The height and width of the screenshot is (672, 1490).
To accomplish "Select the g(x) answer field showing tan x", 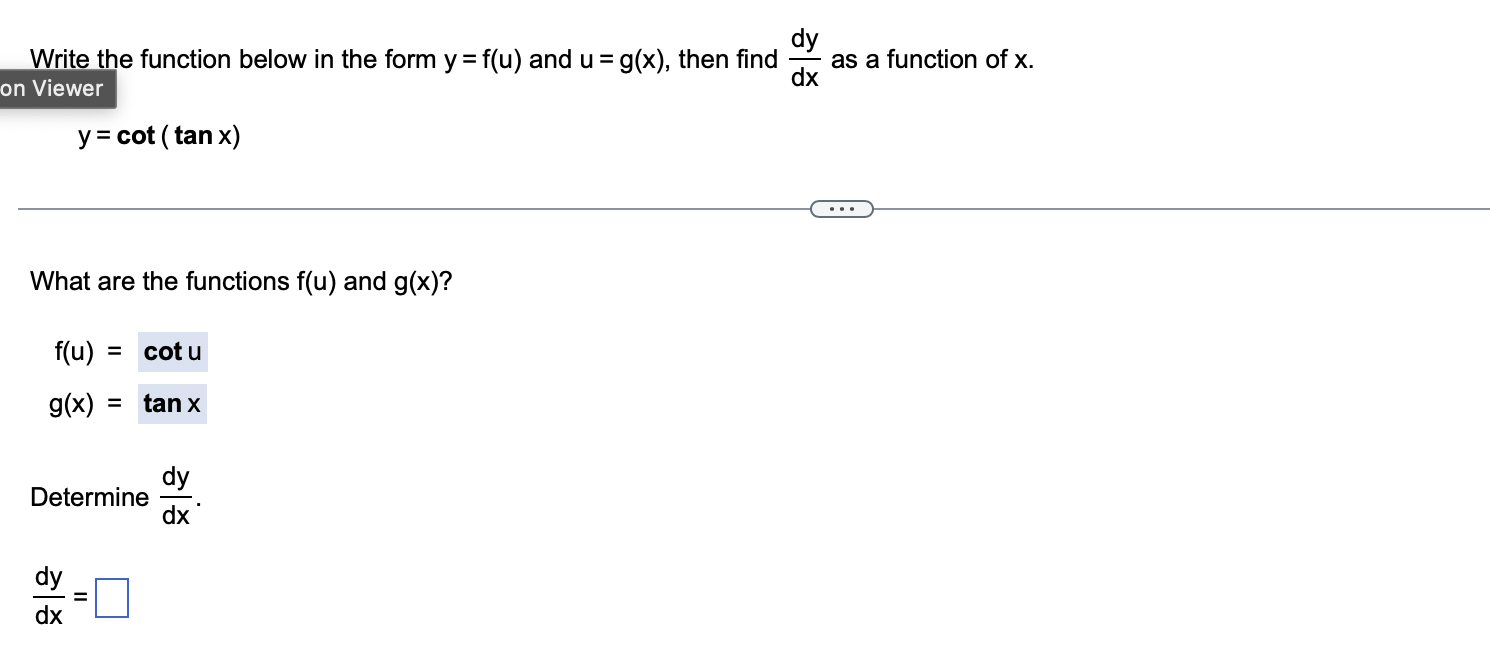I will tap(171, 403).
